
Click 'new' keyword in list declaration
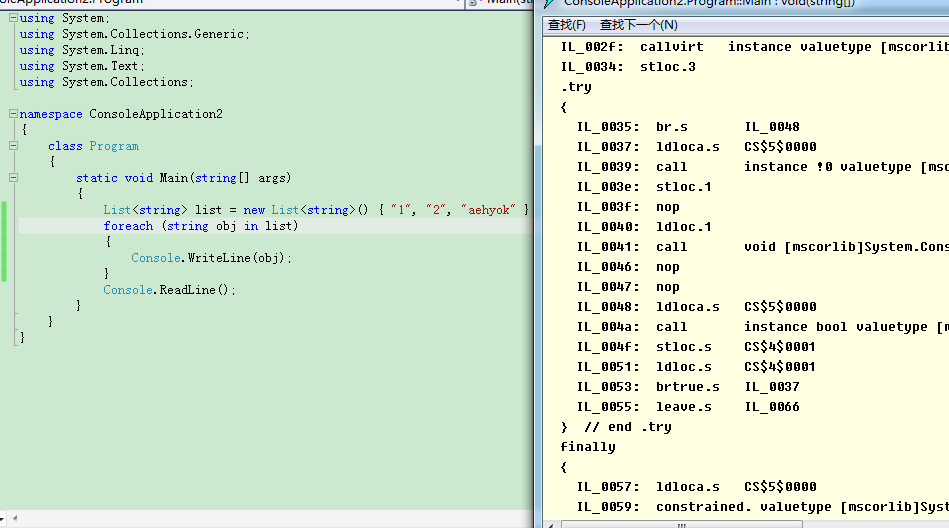(254, 210)
